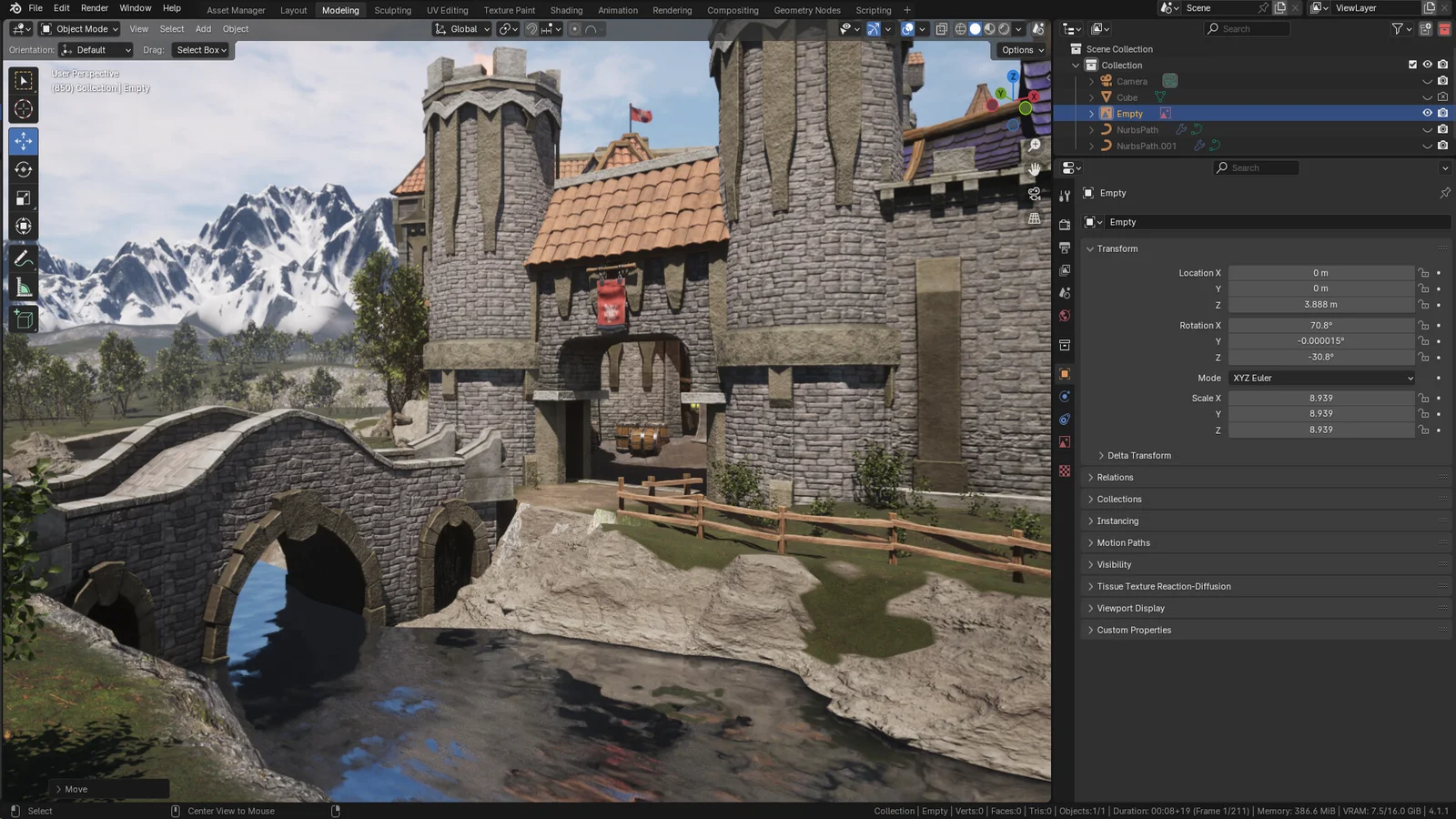Screen dimensions: 1456x819
Task: Pick the 3D Cursor tool
Action: tap(23, 110)
